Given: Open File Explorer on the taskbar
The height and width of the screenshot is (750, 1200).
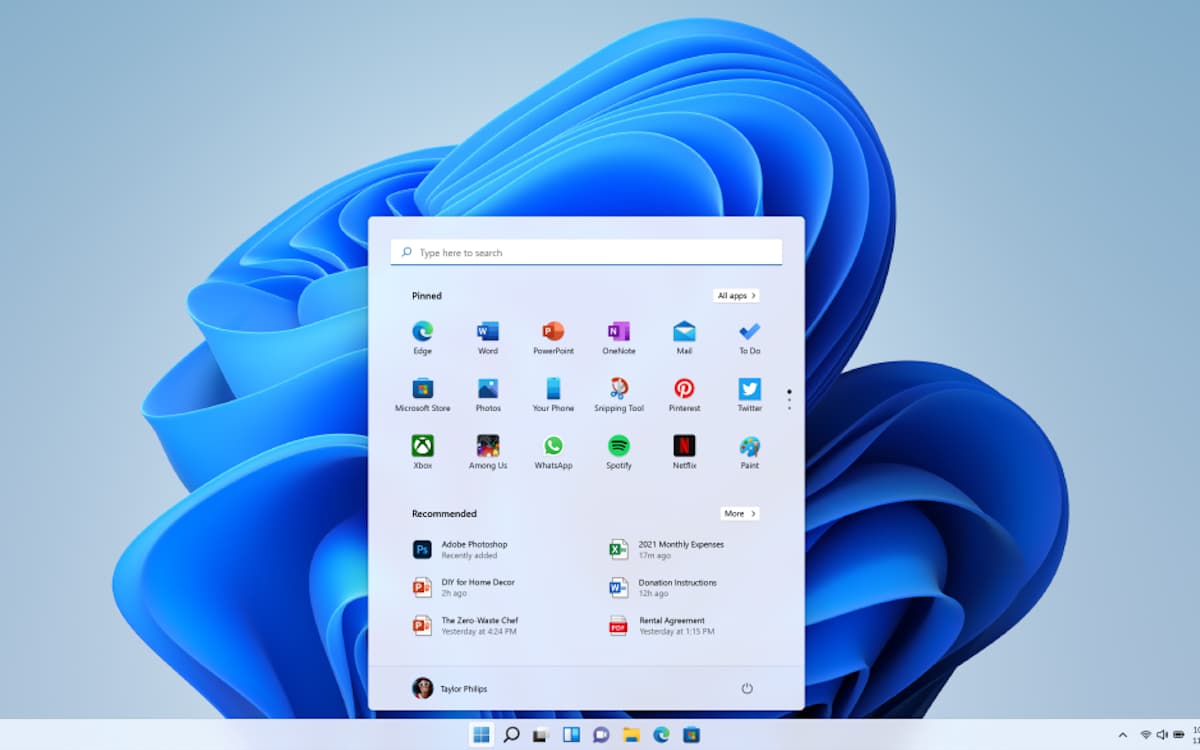Looking at the screenshot, I should tap(631, 735).
